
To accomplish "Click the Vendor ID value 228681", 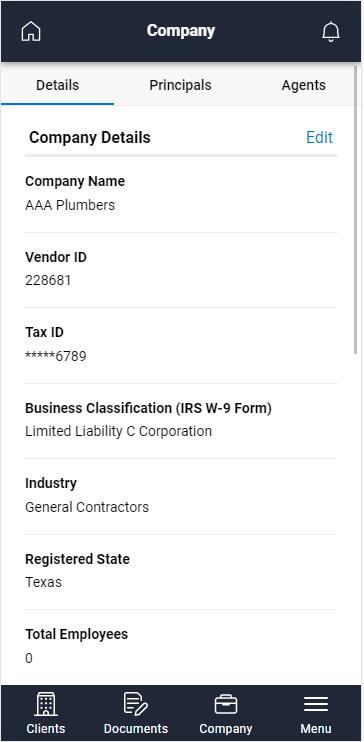I will (x=48, y=281).
